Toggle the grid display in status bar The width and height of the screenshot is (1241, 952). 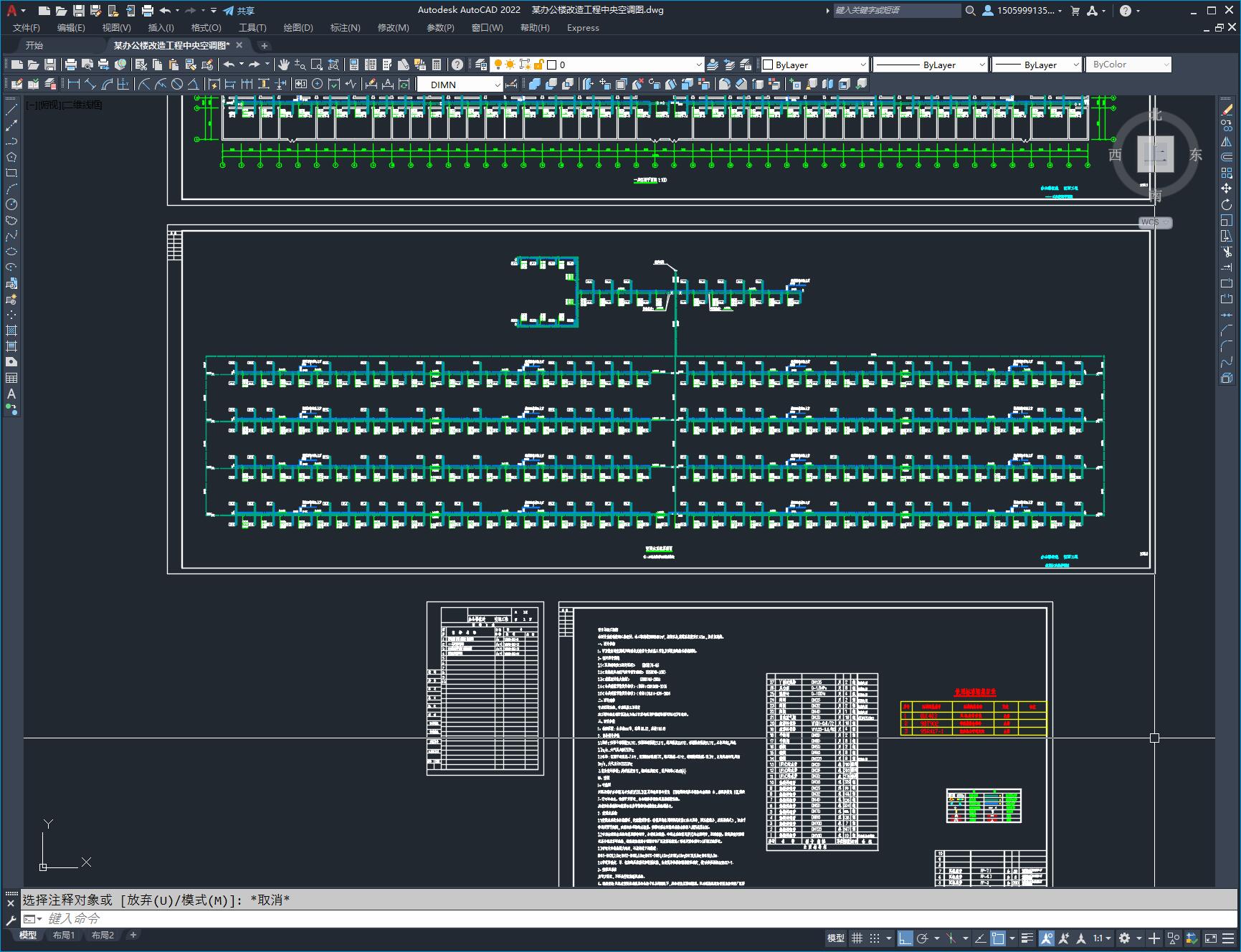(x=857, y=938)
